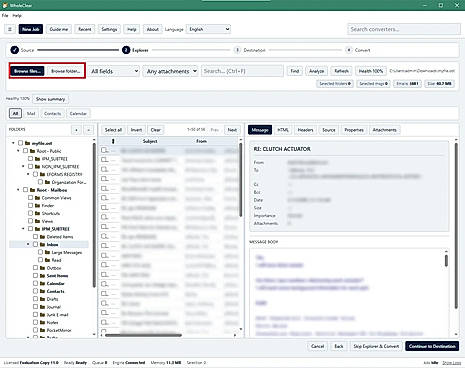Click the Search converters input field

tap(404, 29)
